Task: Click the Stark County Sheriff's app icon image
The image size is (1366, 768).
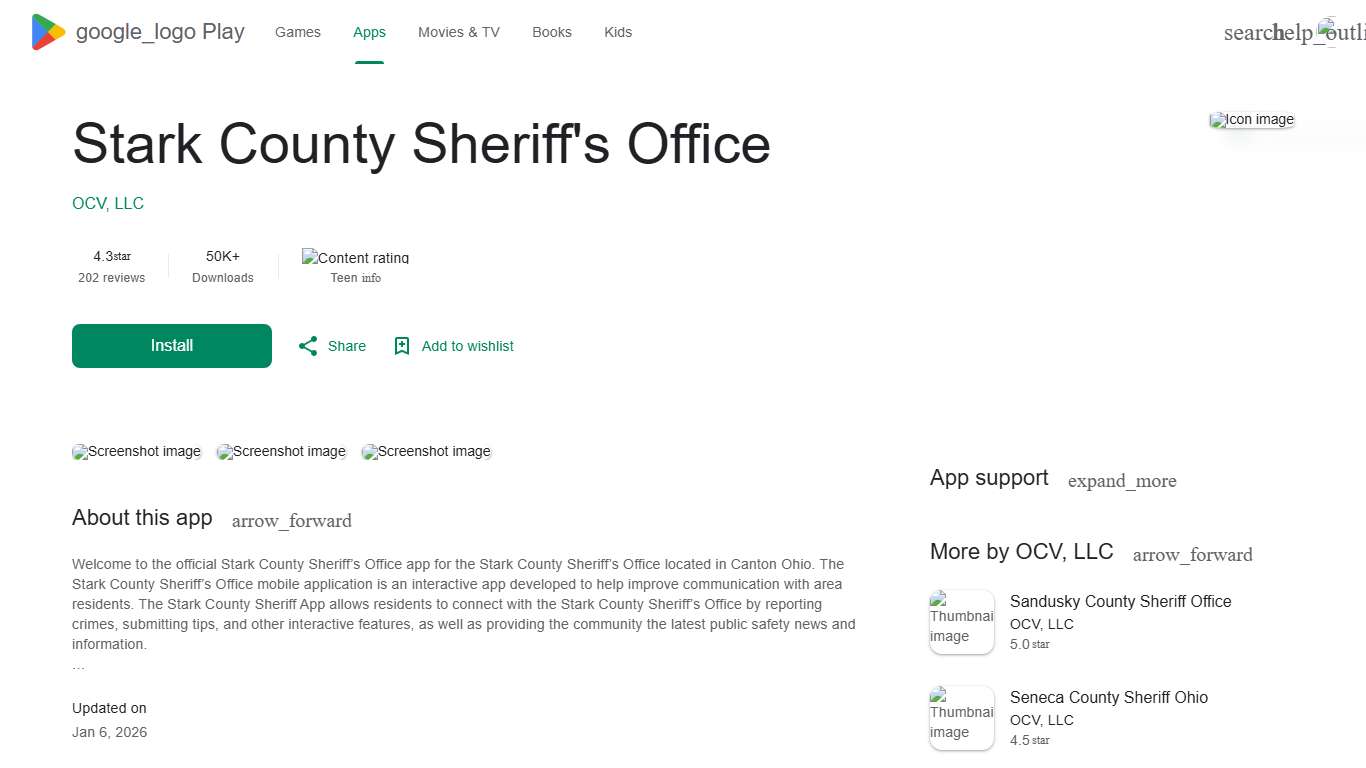Action: coord(1251,119)
